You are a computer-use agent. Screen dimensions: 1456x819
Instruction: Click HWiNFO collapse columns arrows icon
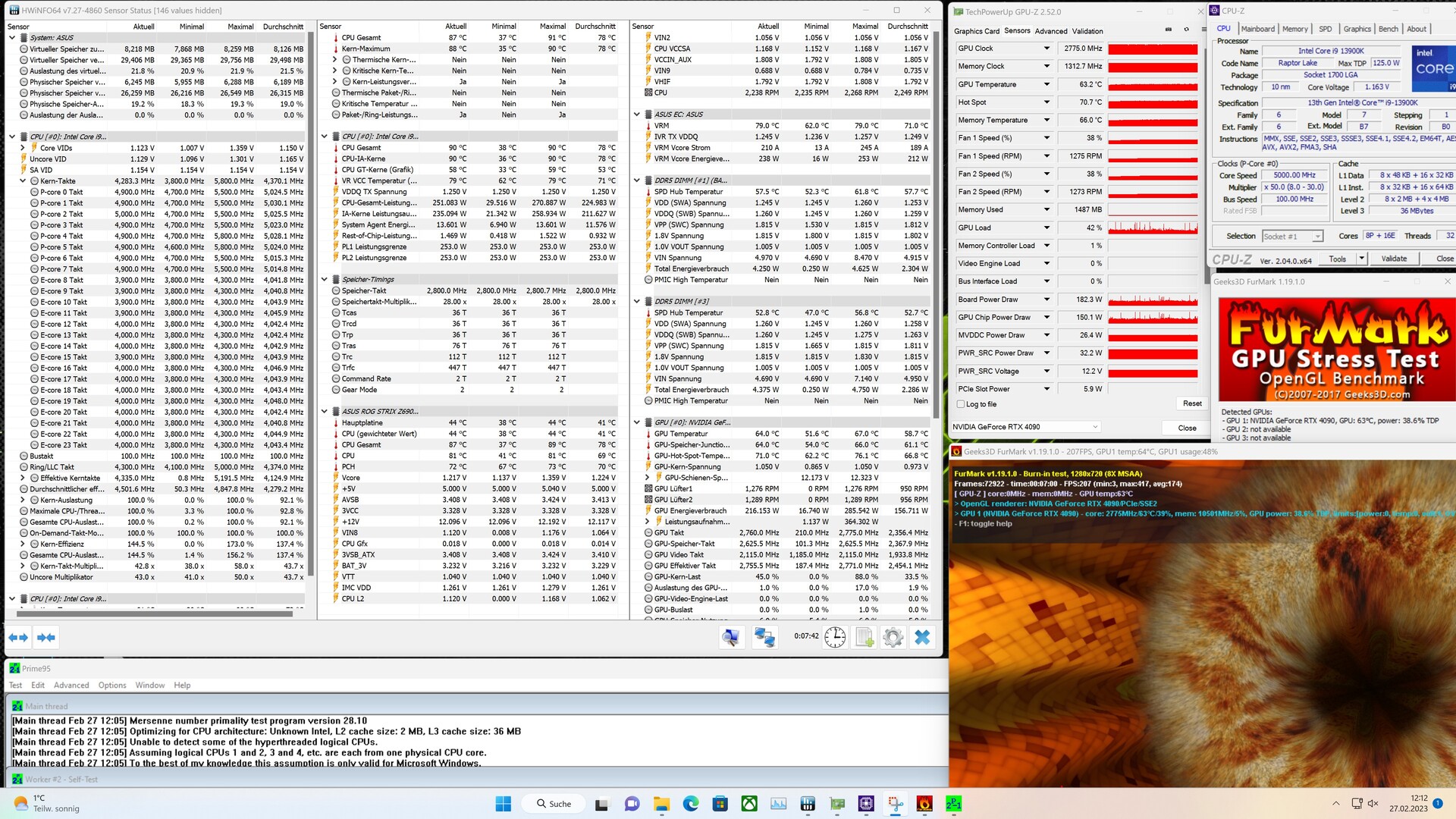pos(46,638)
